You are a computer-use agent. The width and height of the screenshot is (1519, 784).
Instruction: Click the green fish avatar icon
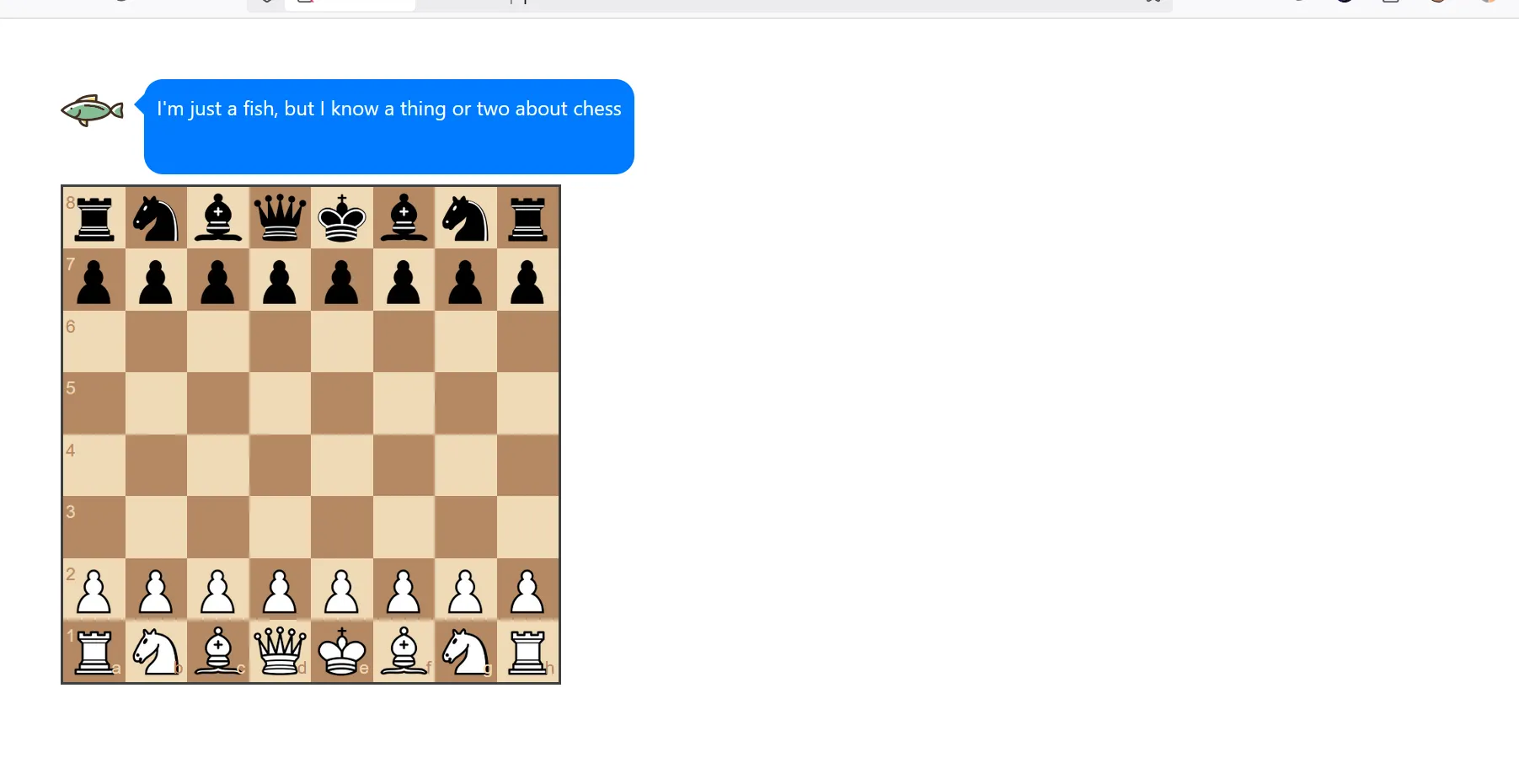pos(92,110)
